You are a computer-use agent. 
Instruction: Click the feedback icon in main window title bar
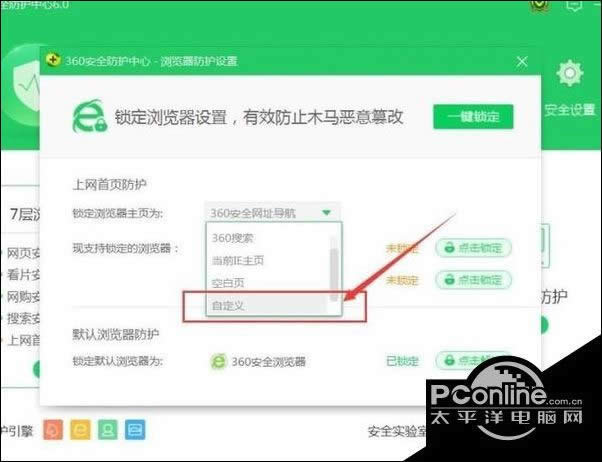coord(574,5)
